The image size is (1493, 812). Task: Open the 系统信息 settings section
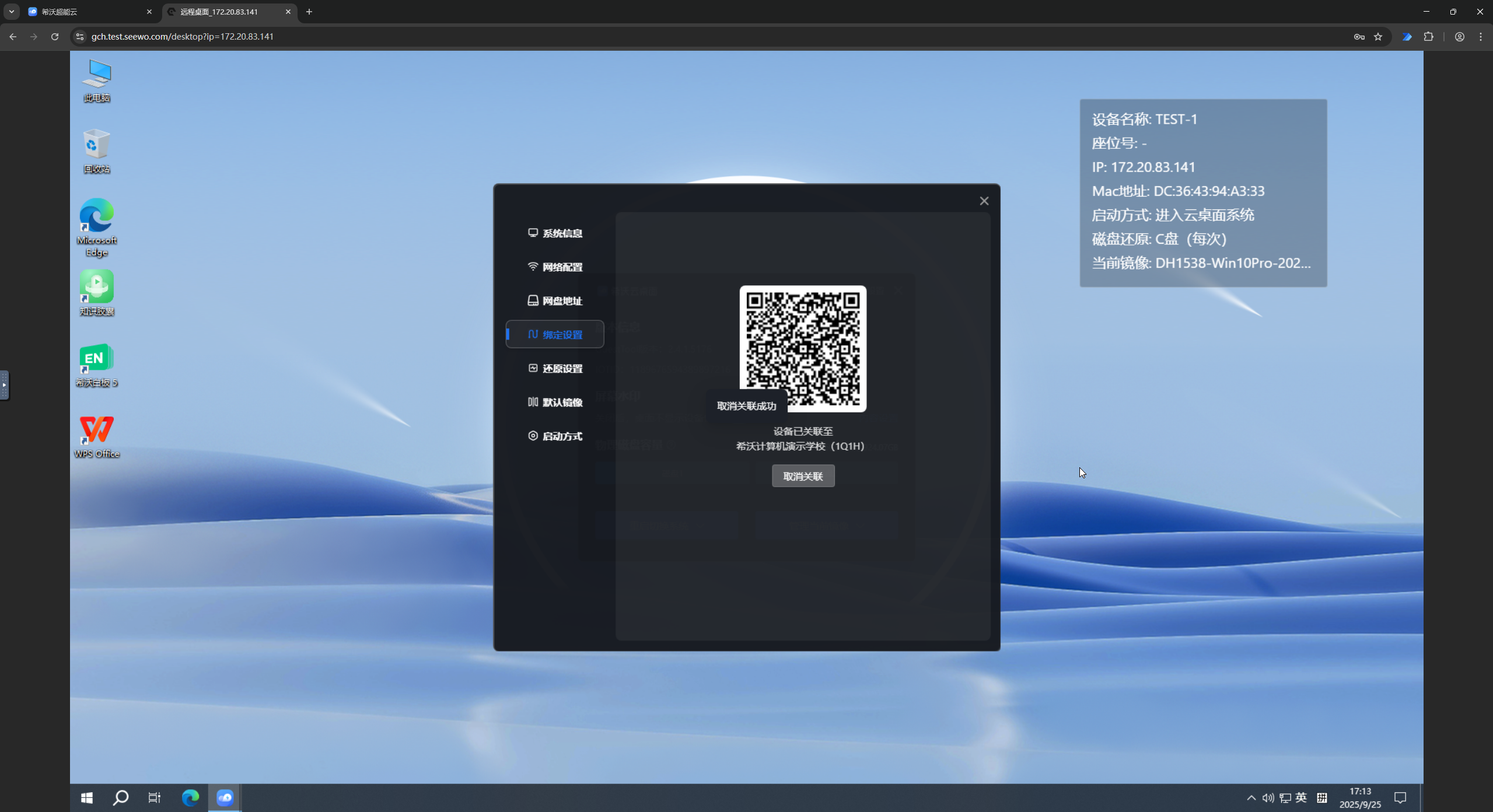[x=555, y=233]
